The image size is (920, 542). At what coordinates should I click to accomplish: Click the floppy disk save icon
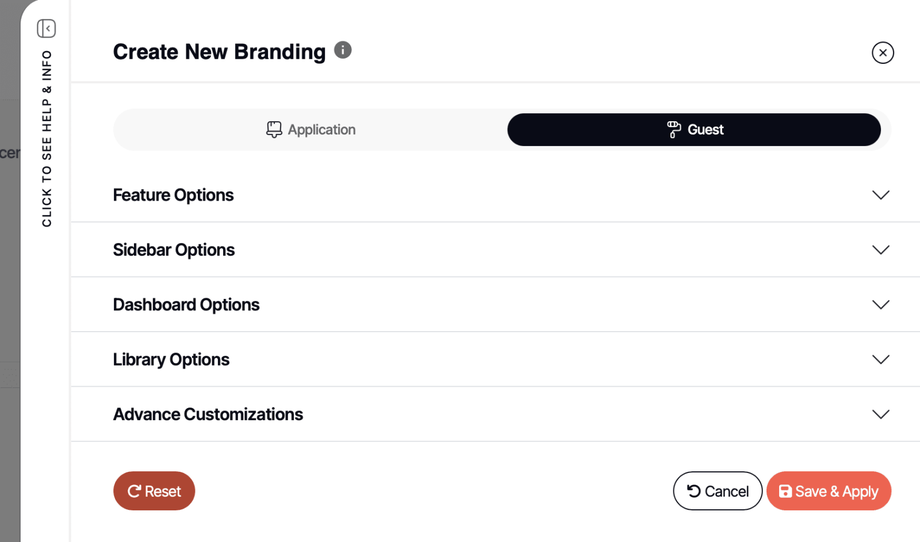[x=785, y=491]
